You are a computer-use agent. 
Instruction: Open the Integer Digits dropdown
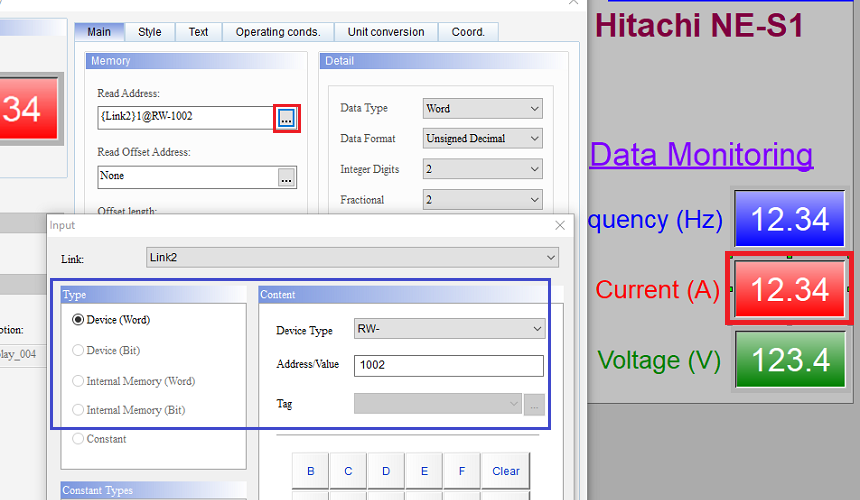483,169
